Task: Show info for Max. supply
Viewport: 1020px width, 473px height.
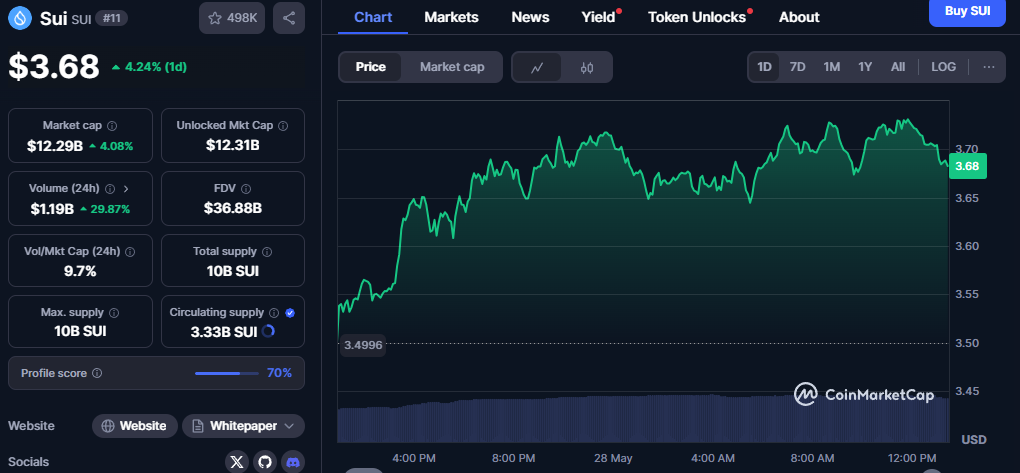Action: [114, 313]
